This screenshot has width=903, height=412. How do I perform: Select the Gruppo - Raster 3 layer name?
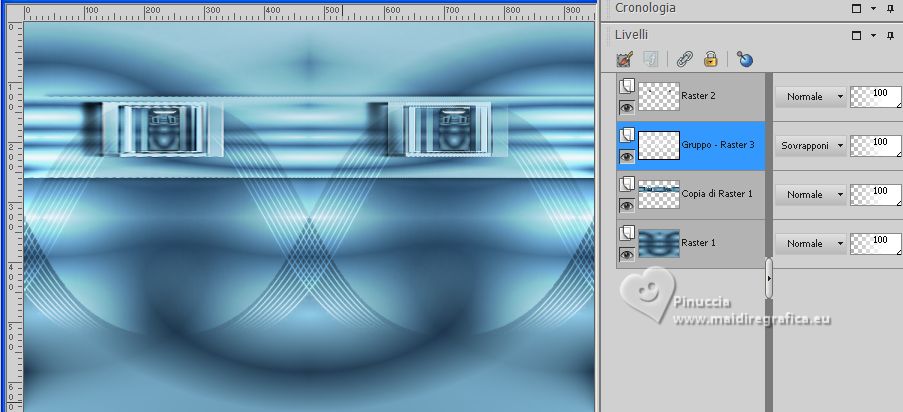[718, 145]
